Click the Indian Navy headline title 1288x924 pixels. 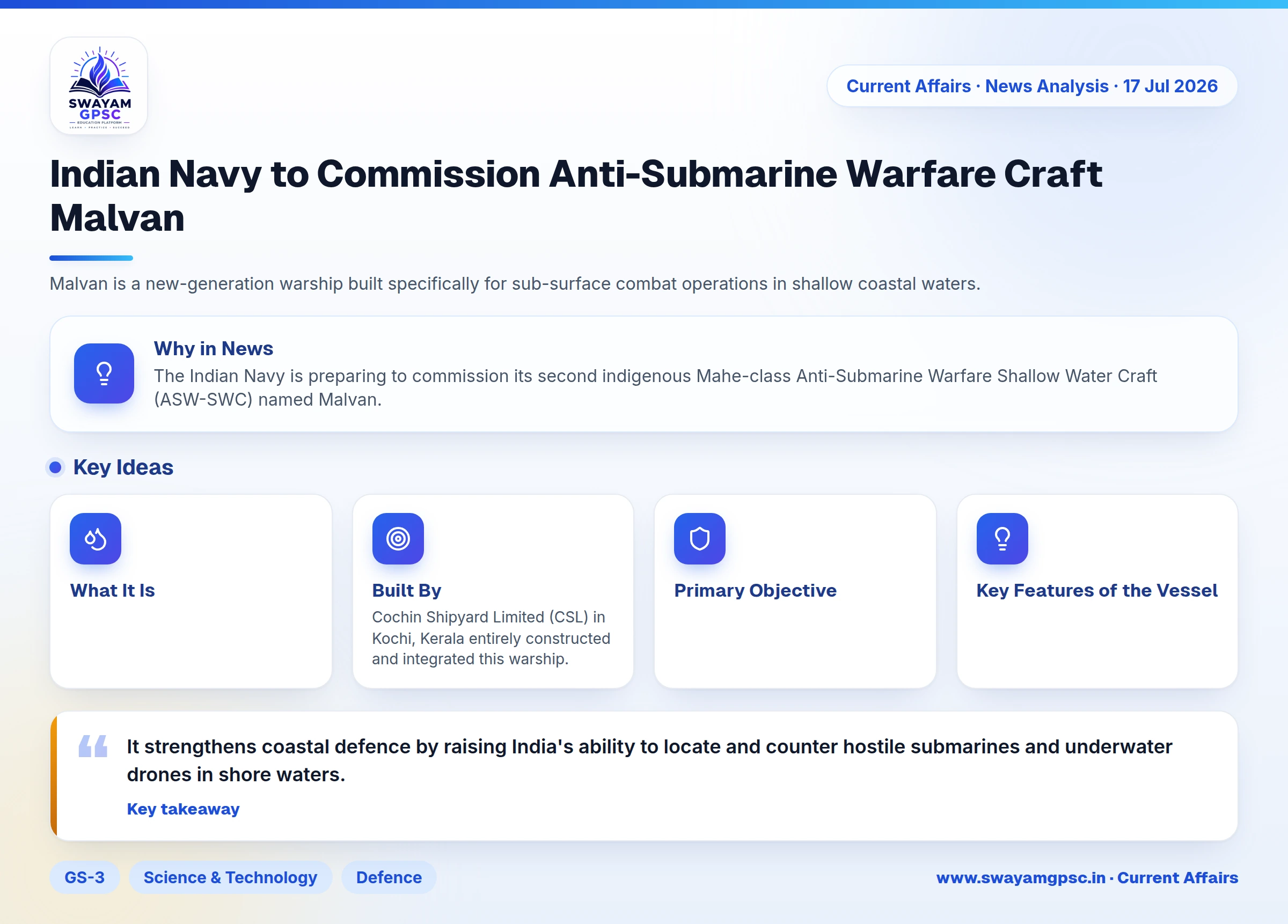576,195
